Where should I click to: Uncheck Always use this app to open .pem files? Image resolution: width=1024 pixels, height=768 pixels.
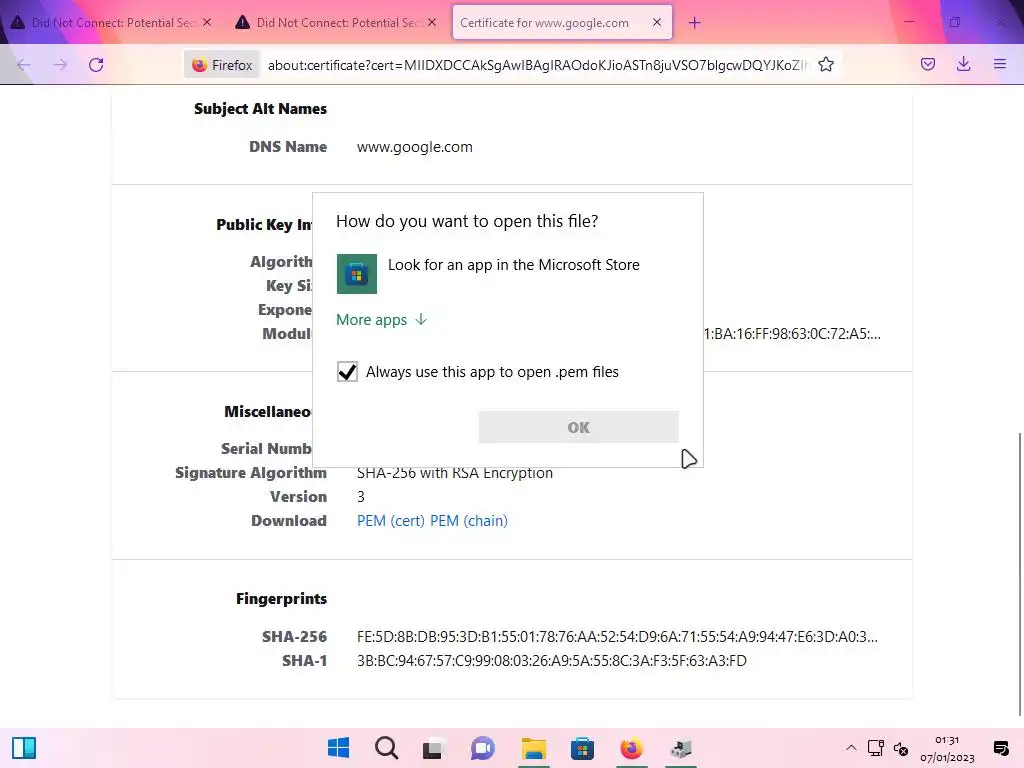click(347, 372)
